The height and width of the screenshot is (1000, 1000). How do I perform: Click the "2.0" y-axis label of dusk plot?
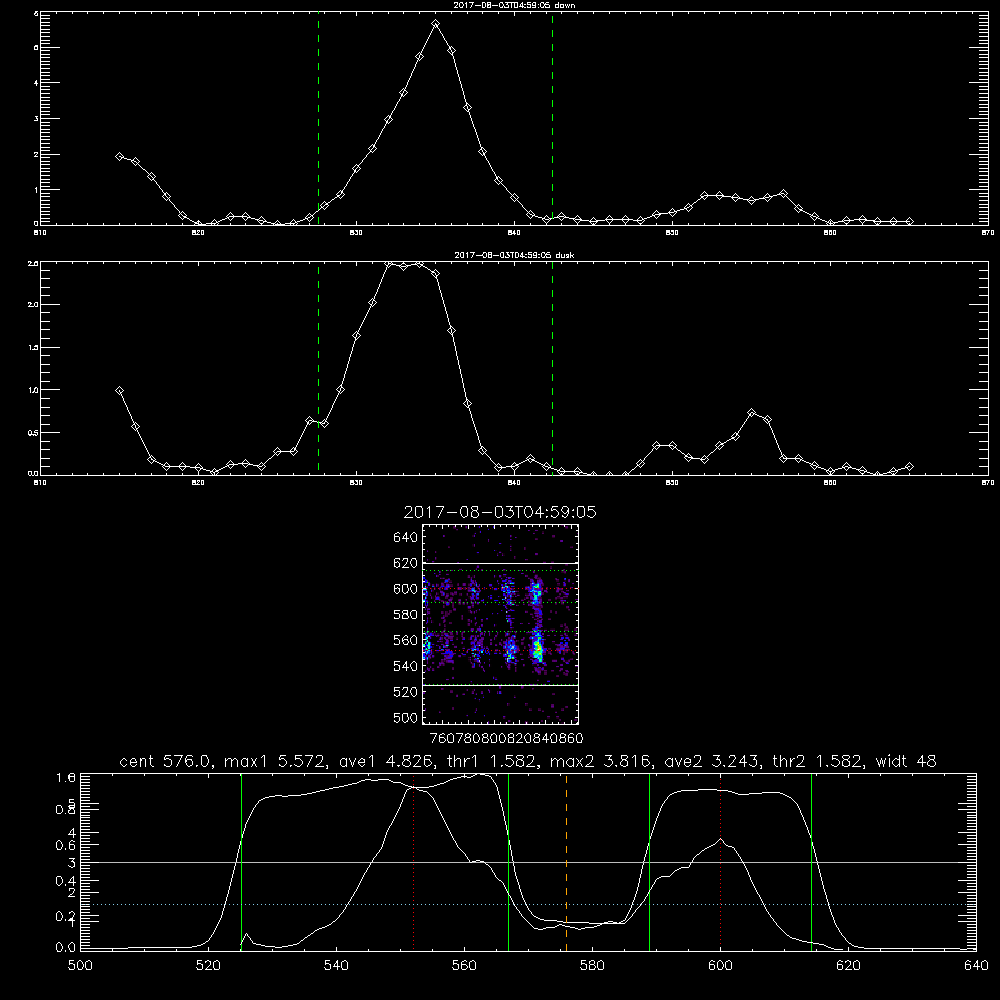34,305
